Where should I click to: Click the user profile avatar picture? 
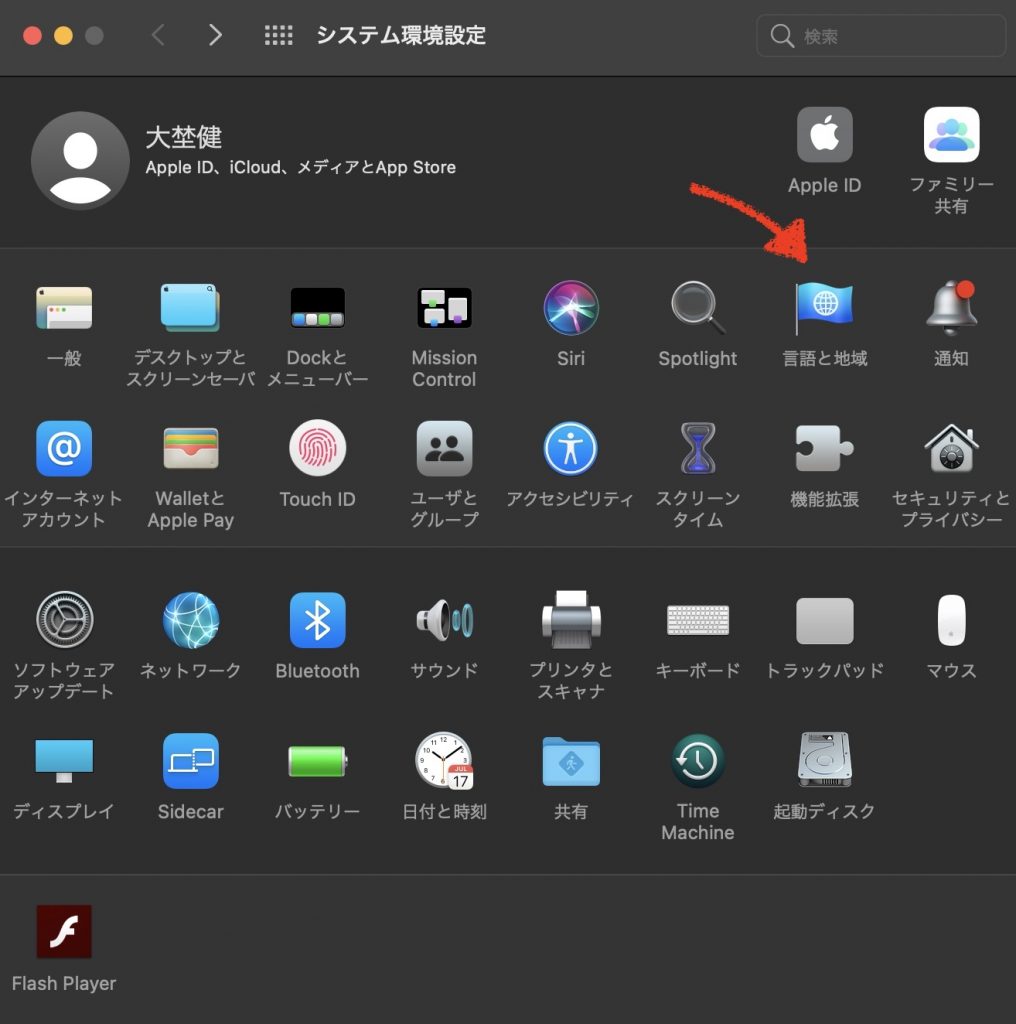[x=80, y=160]
